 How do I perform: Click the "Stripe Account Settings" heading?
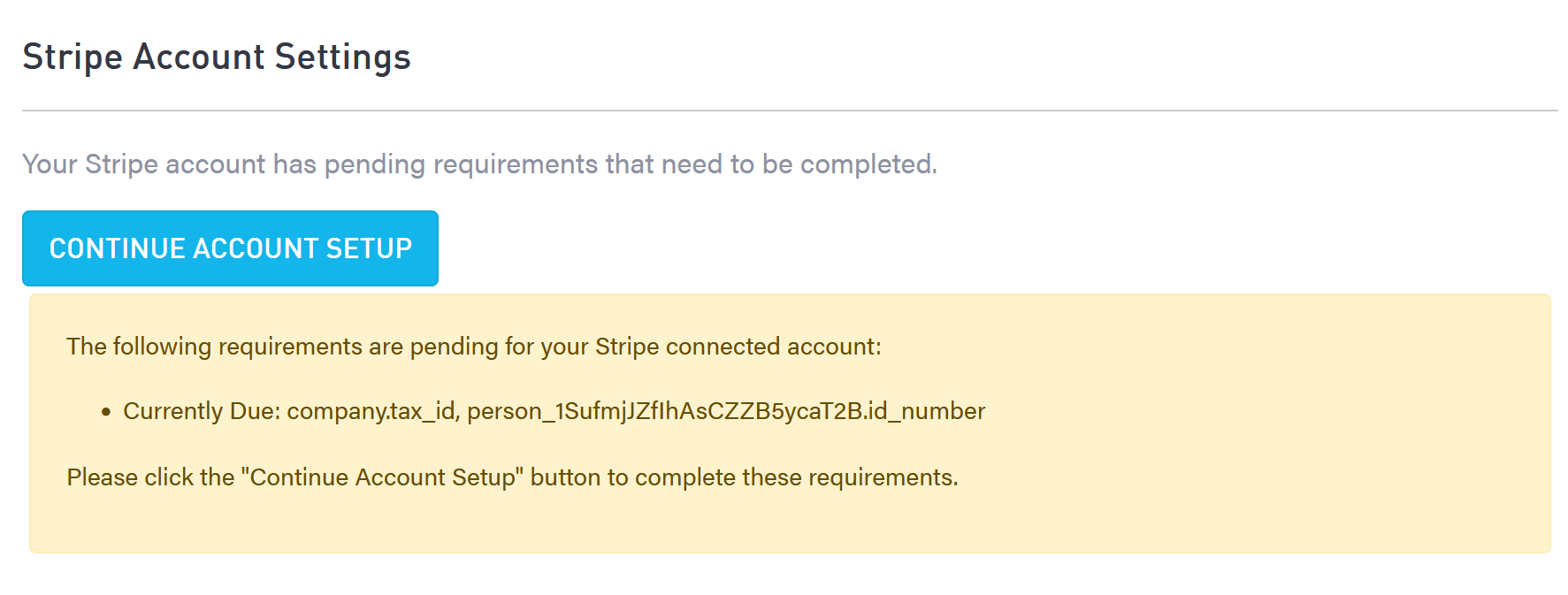pos(217,57)
